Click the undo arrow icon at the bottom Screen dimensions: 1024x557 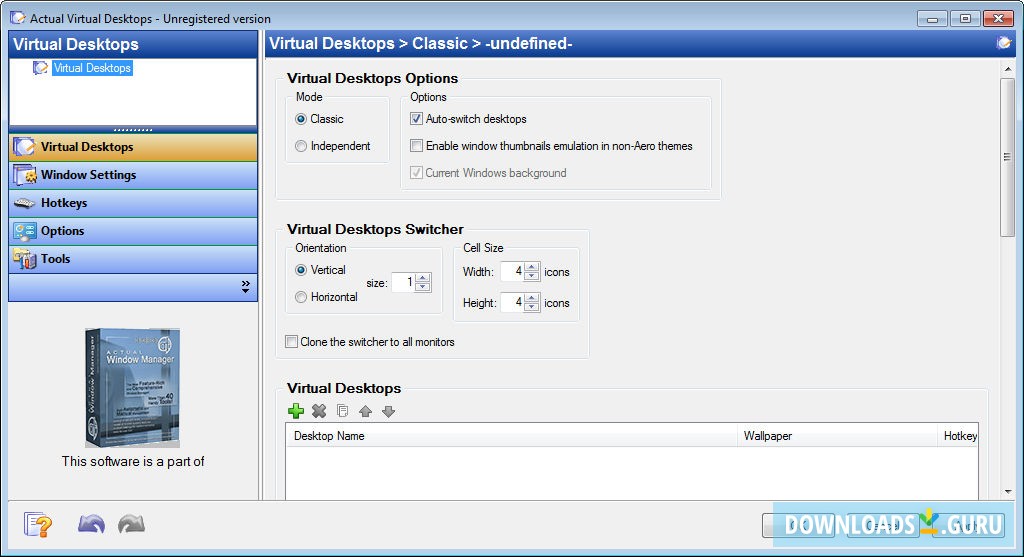(91, 524)
